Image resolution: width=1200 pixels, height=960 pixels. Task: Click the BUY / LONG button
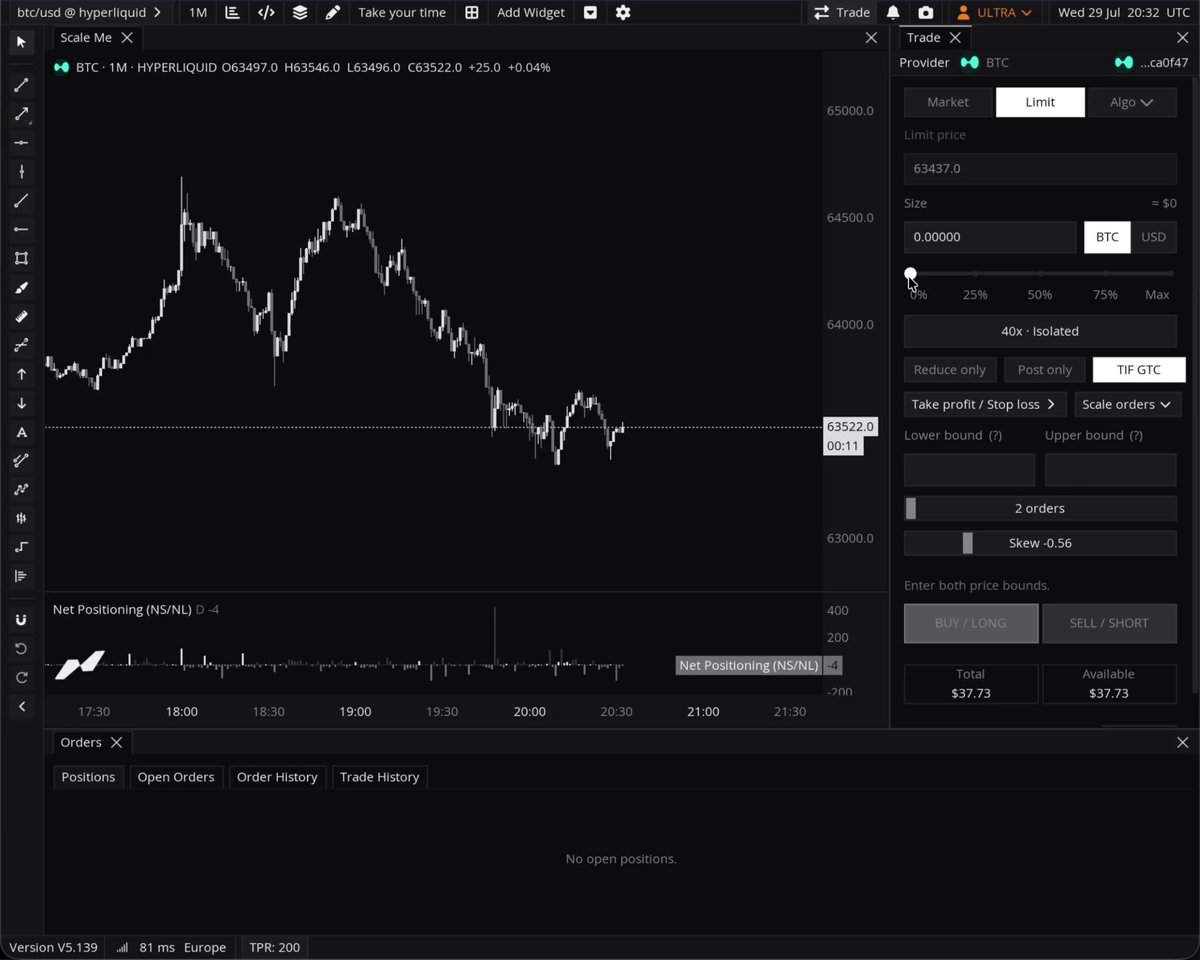[x=971, y=623]
